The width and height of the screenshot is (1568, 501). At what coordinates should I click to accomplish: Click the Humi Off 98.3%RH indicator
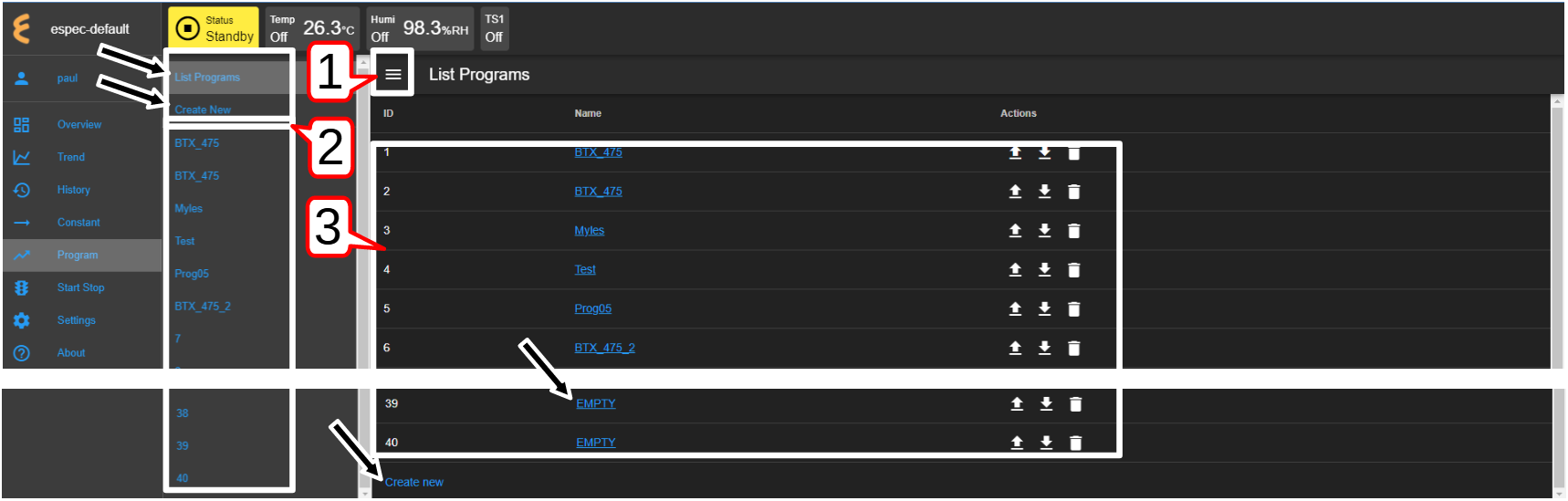point(420,28)
